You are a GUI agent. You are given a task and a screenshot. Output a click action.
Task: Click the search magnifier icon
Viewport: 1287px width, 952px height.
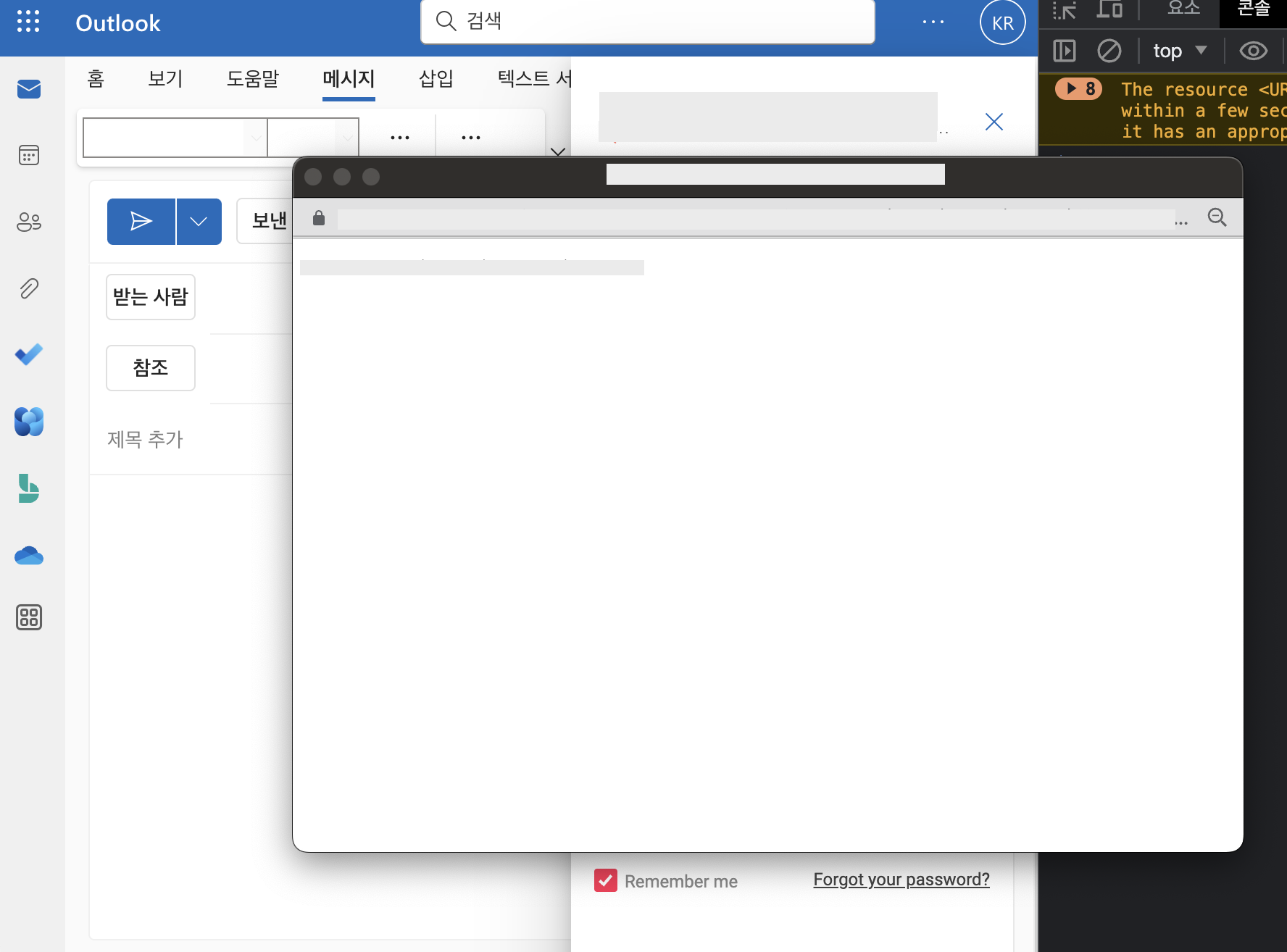[446, 21]
